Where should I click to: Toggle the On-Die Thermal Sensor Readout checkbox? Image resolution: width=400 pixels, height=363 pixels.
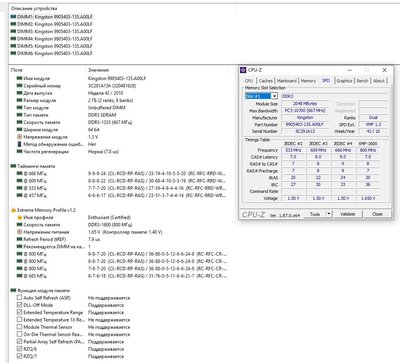coord(19,334)
